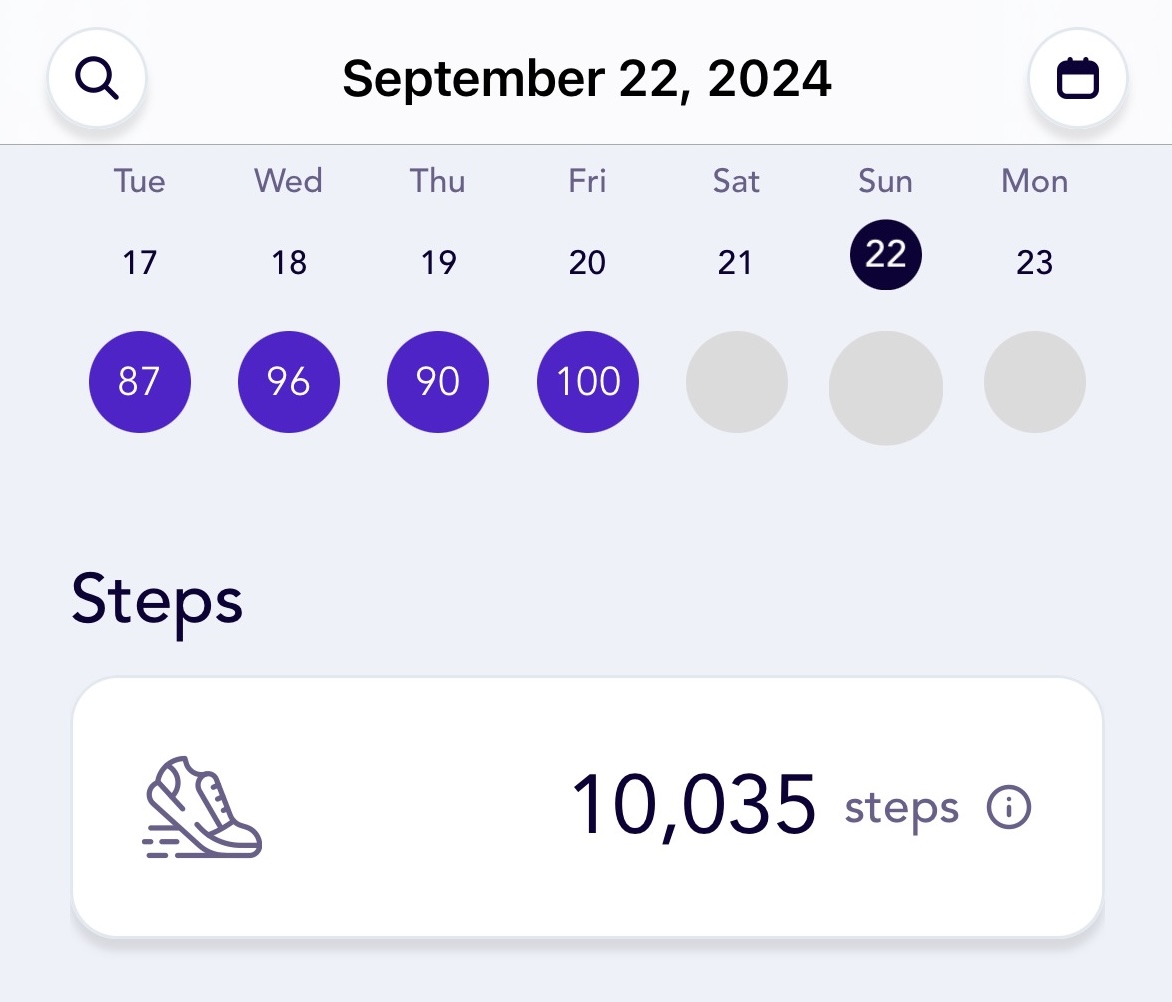1172x1002 pixels.
Task: Select the purple score circle showing 87
Action: (140, 382)
